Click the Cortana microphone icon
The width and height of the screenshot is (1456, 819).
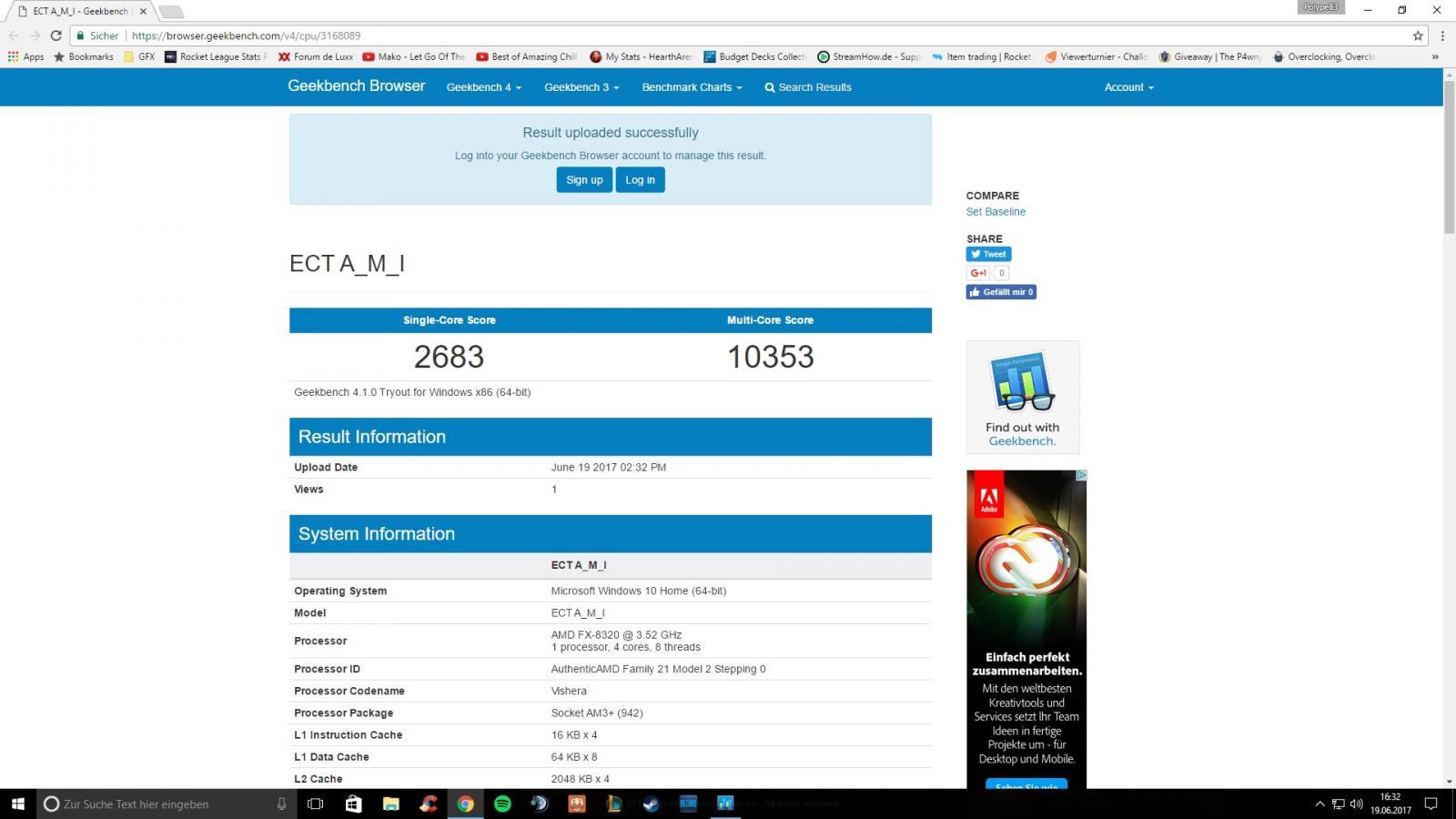point(281,804)
